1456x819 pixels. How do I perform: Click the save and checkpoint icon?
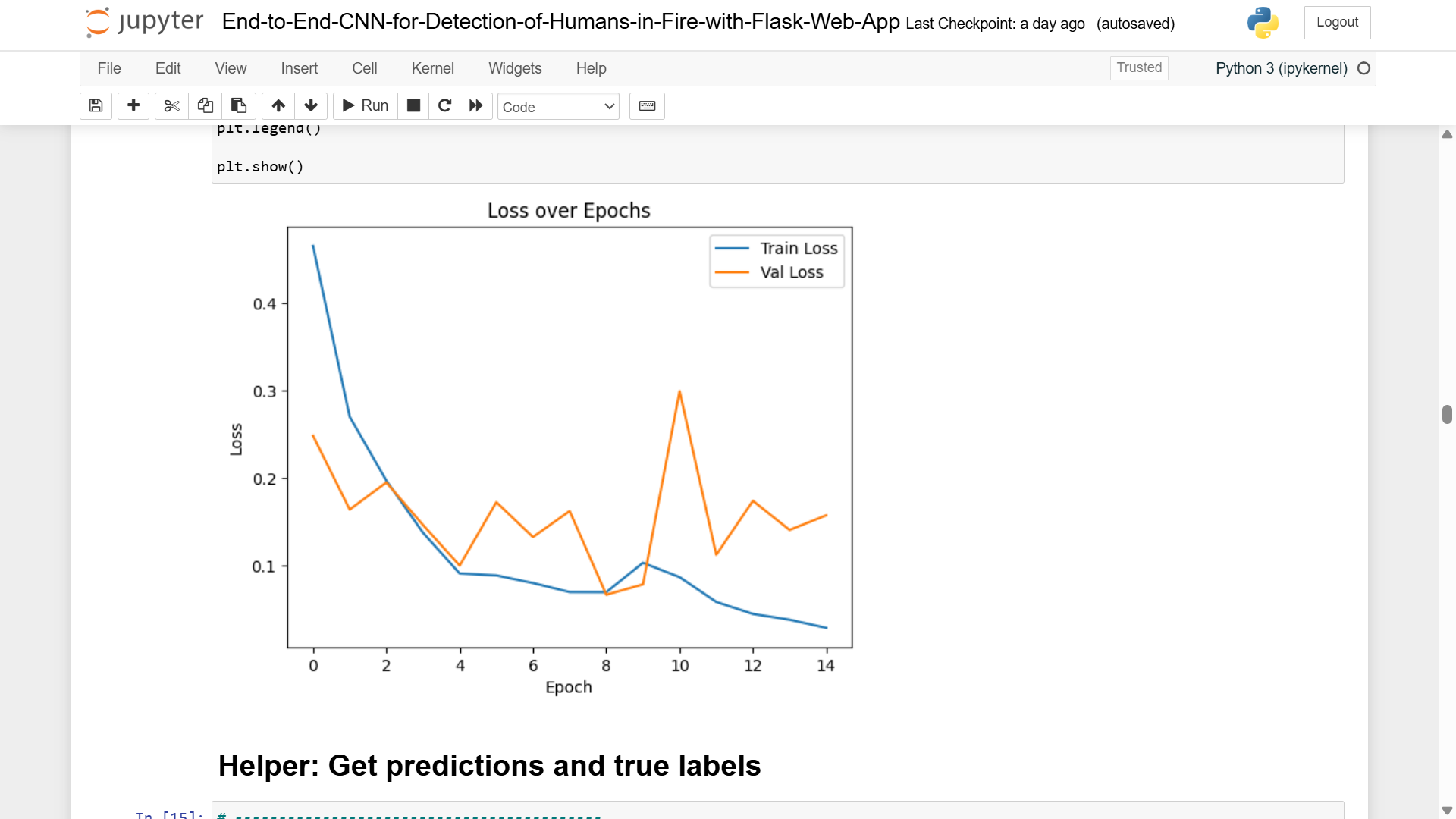(96, 106)
